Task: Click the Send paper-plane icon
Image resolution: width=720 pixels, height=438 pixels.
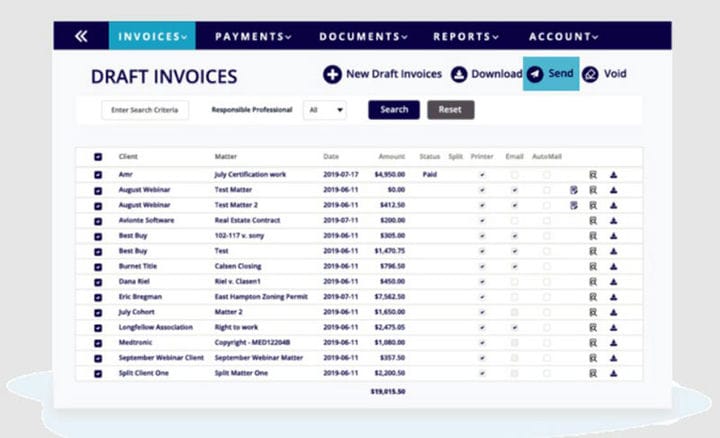Action: 535,74
